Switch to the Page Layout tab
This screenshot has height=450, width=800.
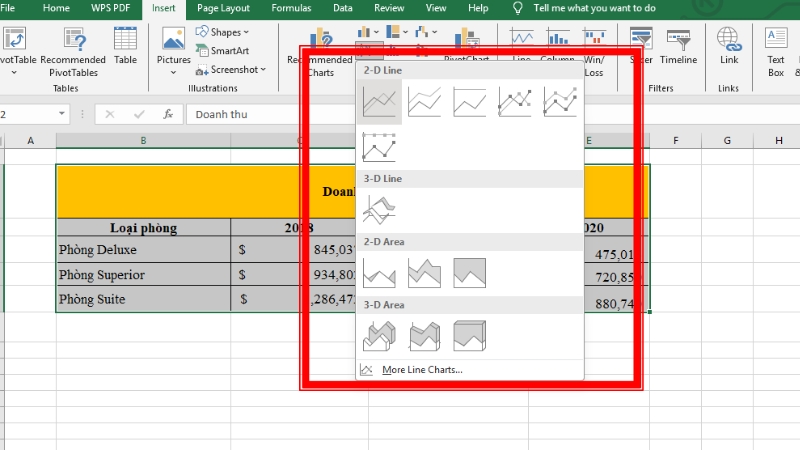tap(223, 8)
